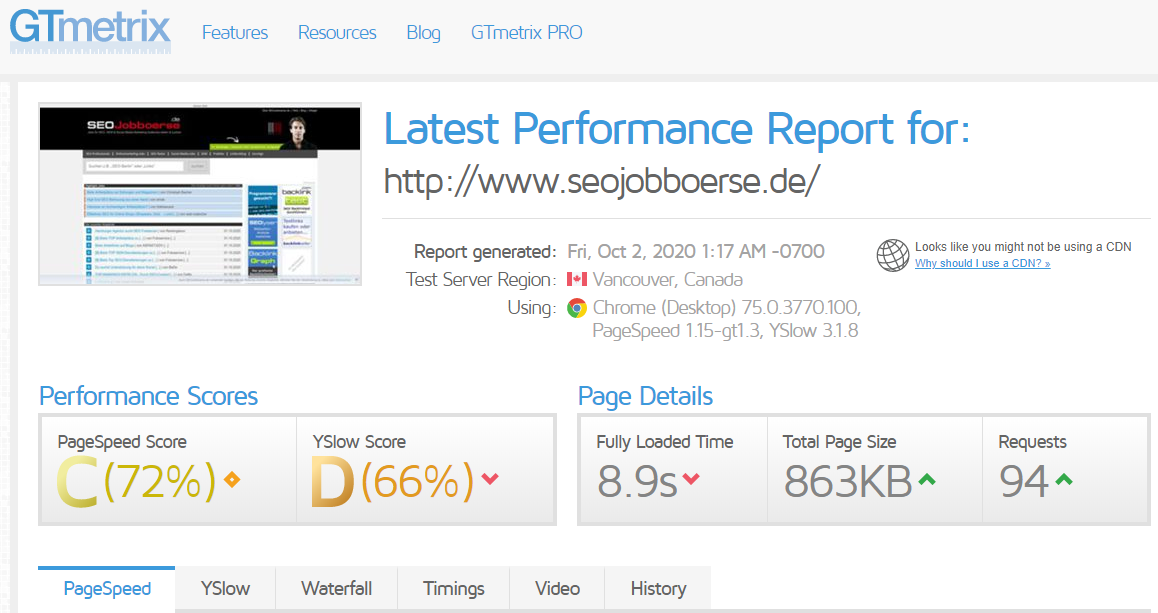Click the orange diamond beside PageSpeed score
The height and width of the screenshot is (613, 1158).
pyautogui.click(x=232, y=480)
